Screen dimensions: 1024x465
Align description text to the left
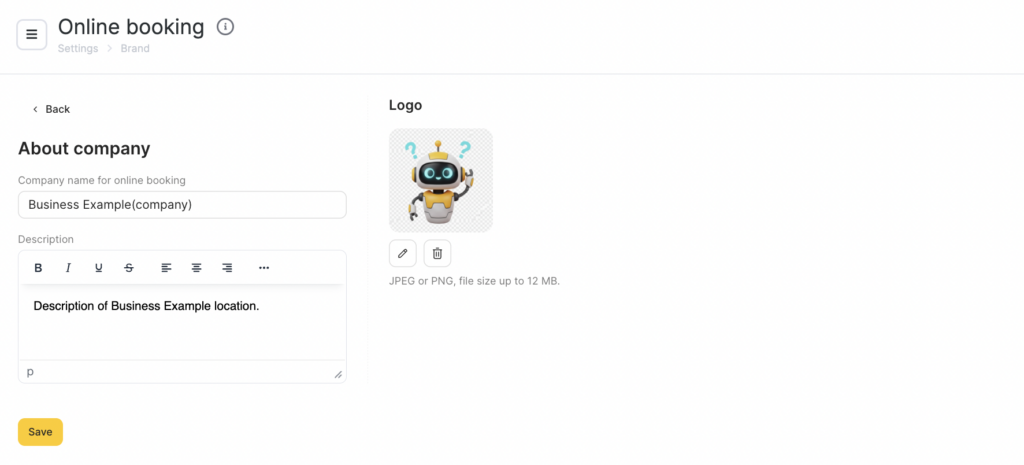click(167, 268)
